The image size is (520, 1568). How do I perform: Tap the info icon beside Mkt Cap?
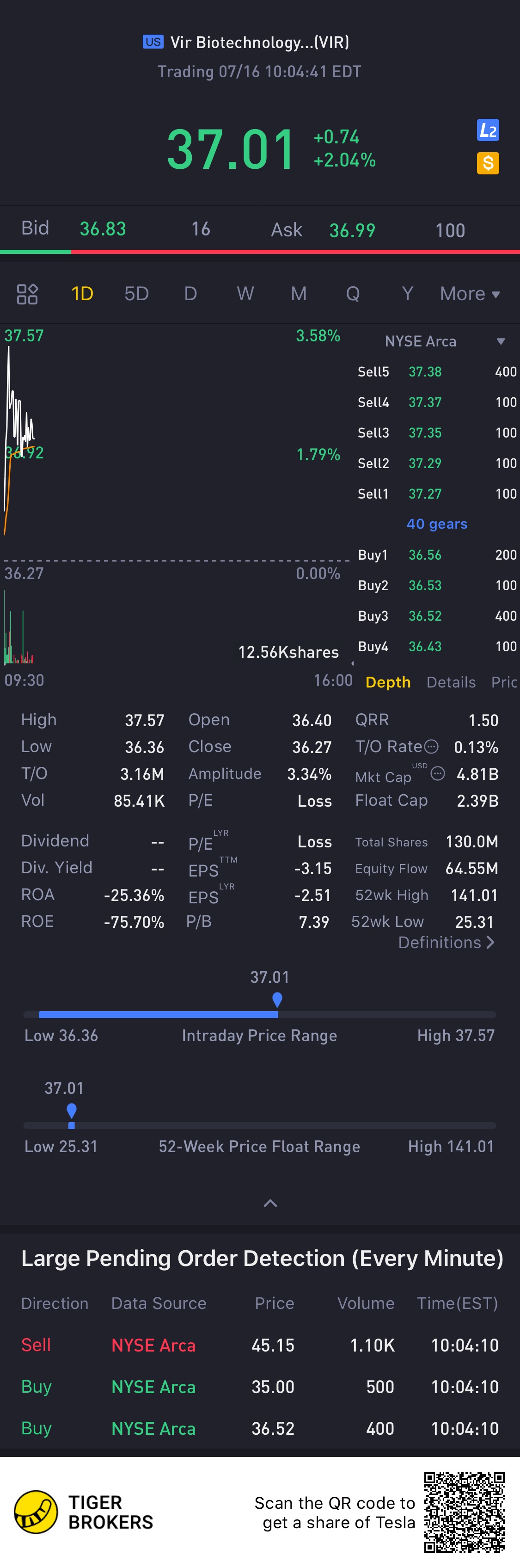(x=437, y=774)
